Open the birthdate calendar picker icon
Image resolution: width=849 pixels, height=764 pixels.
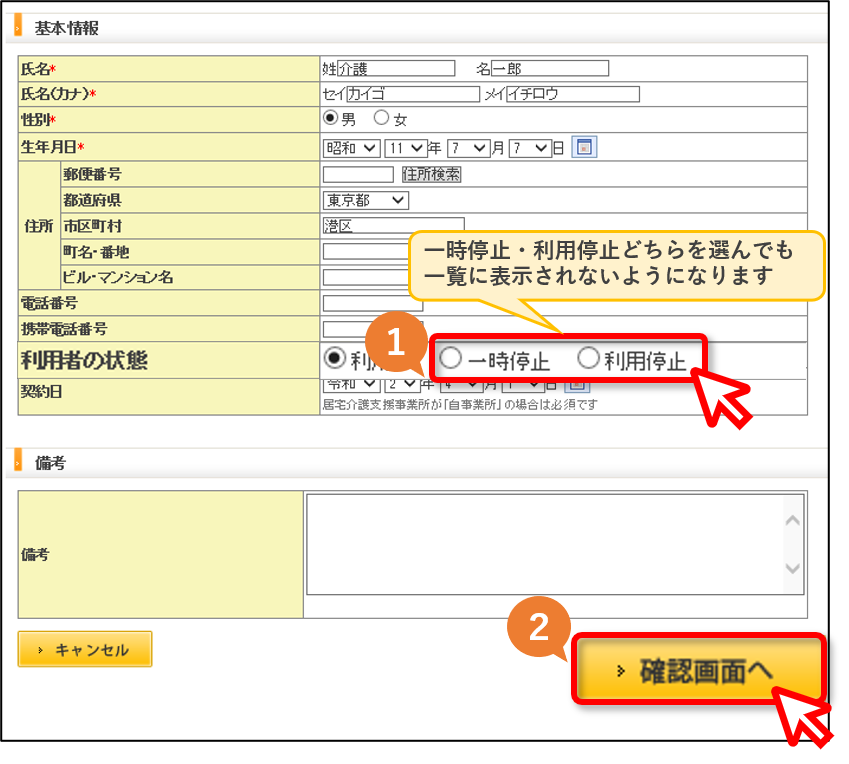coord(584,147)
